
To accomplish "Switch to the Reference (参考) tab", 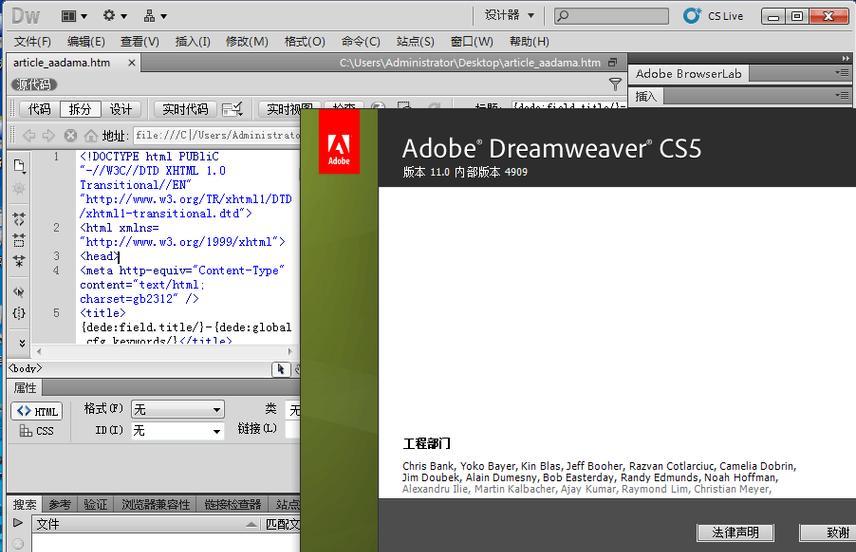I will tap(60, 504).
